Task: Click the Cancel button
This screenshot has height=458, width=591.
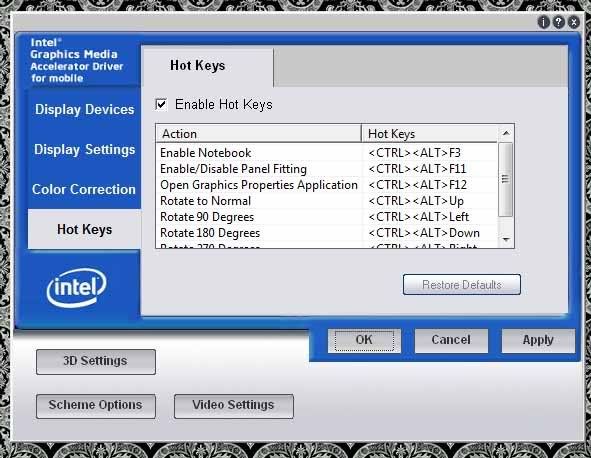Action: click(x=451, y=340)
